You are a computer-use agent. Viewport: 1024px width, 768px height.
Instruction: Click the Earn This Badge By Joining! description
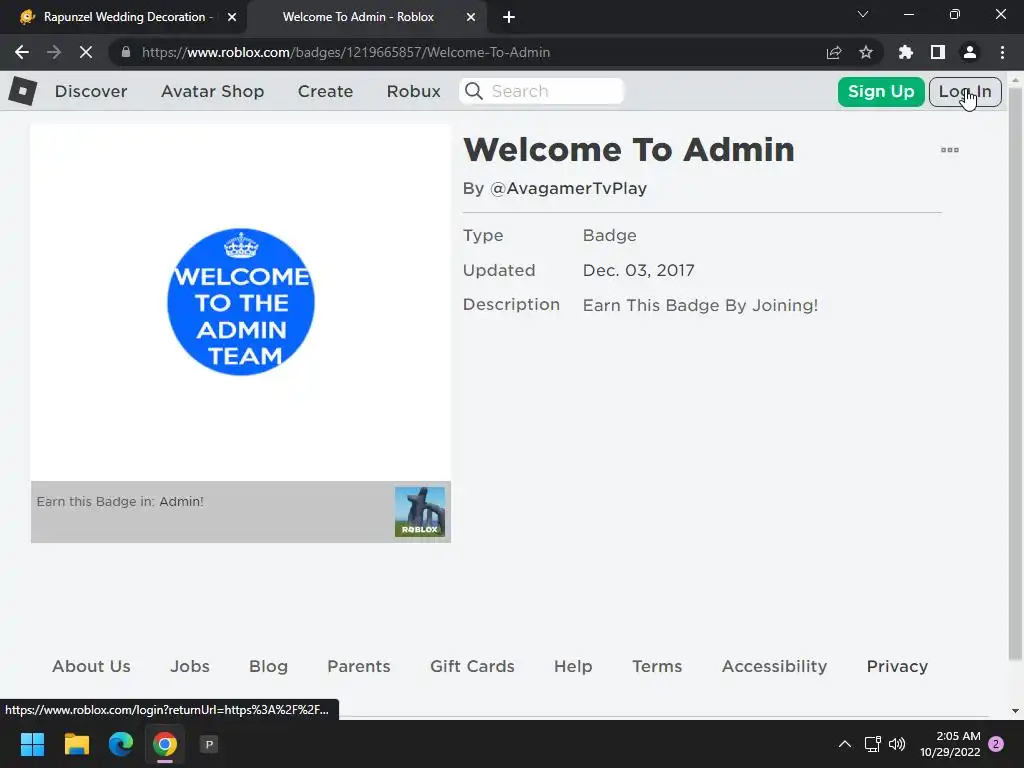pyautogui.click(x=700, y=306)
